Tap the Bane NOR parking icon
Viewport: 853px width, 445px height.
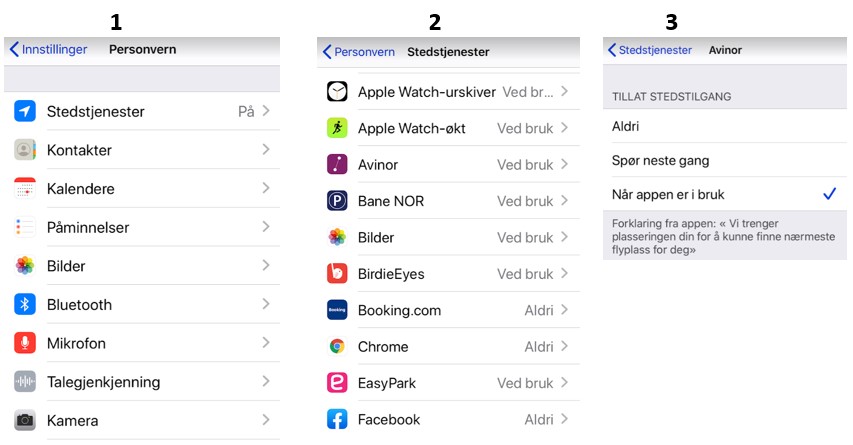[337, 201]
